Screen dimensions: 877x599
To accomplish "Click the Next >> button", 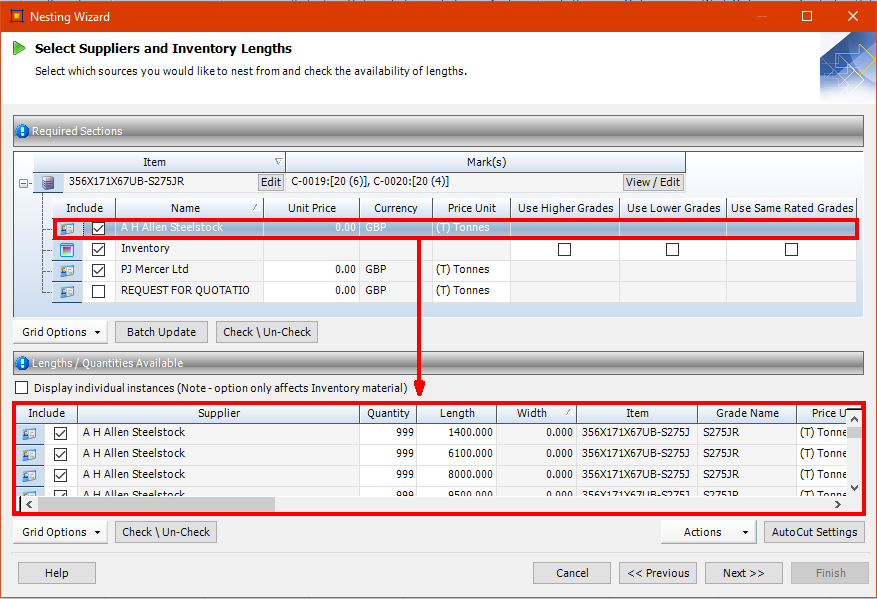I will pos(743,573).
